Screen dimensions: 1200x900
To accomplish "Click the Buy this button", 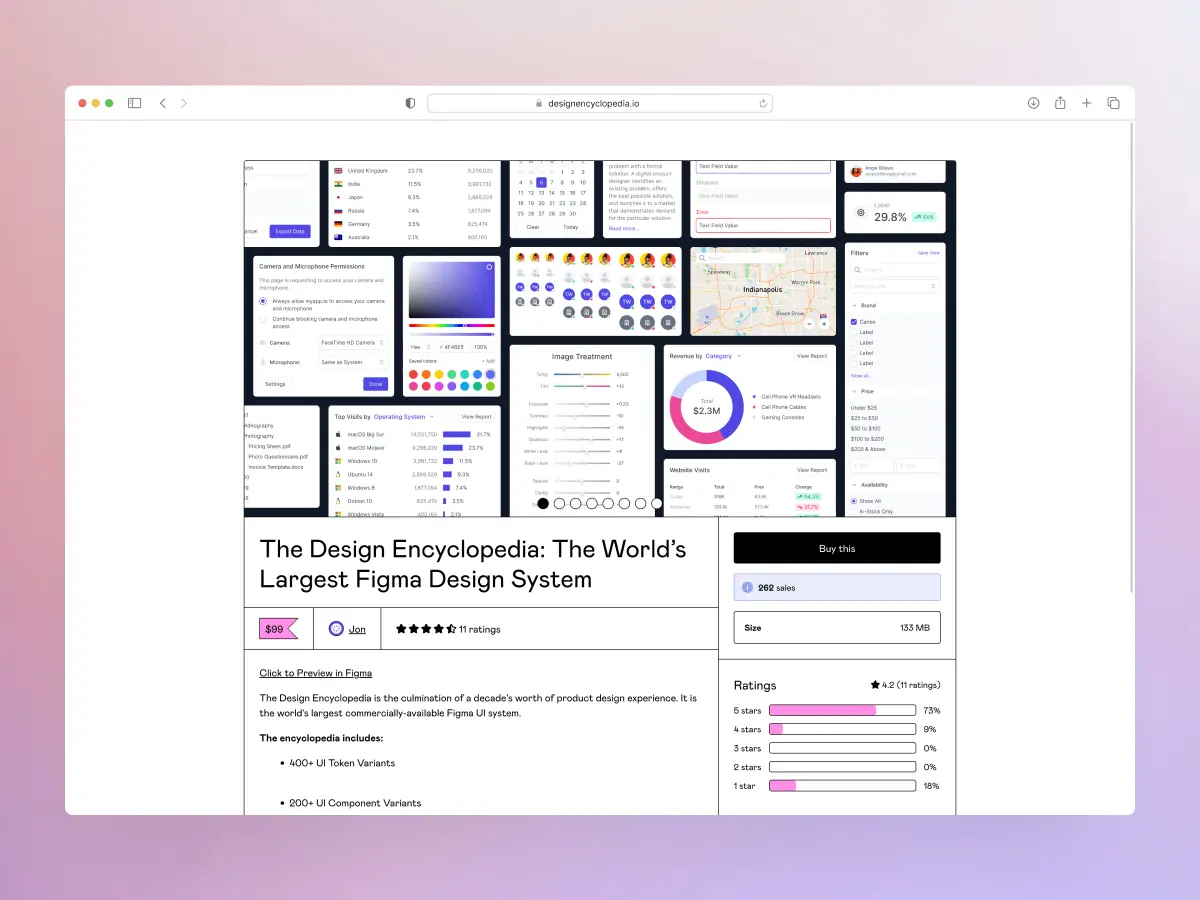I will [x=836, y=548].
